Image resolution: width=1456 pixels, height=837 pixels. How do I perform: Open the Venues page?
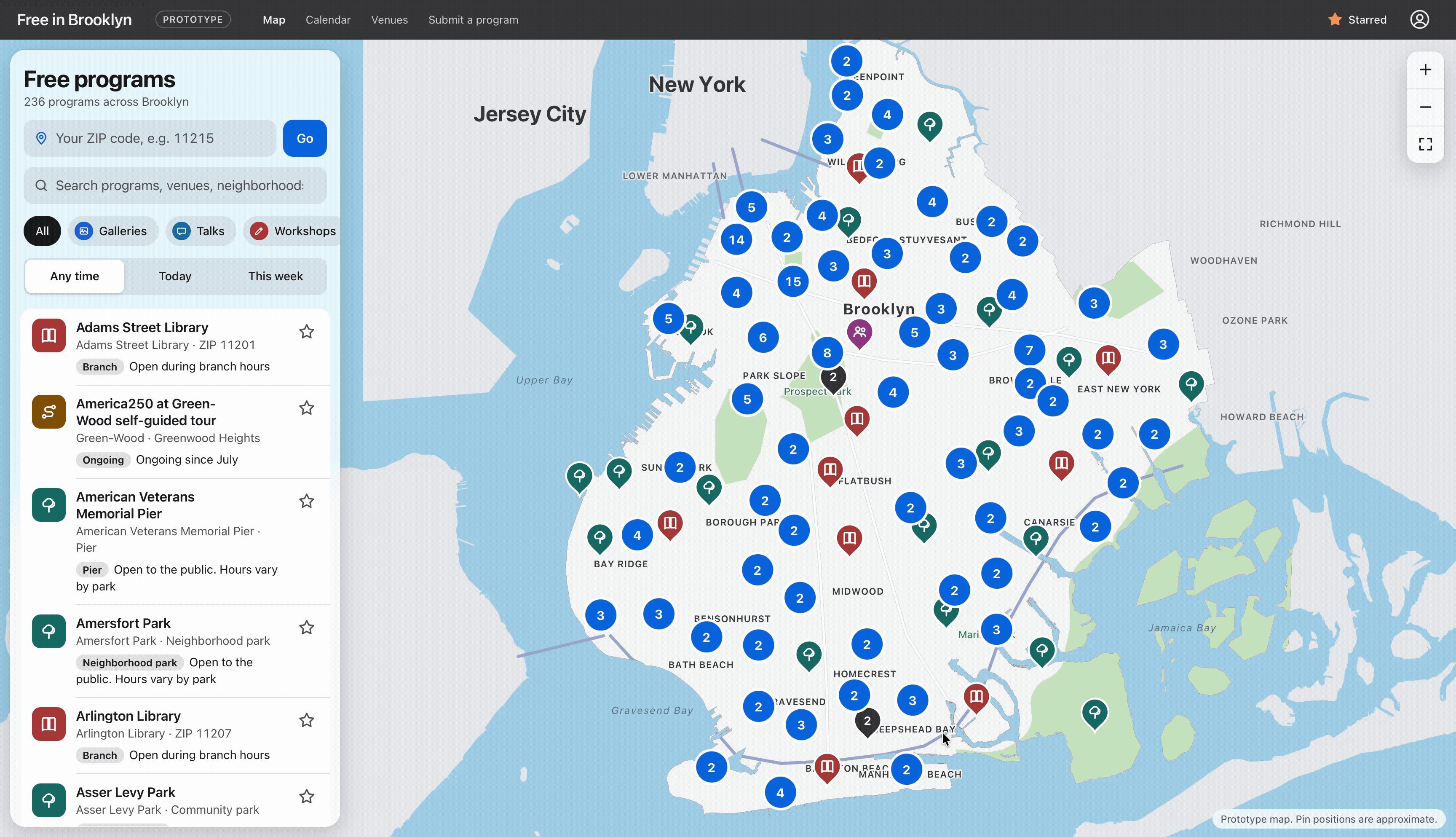point(389,19)
